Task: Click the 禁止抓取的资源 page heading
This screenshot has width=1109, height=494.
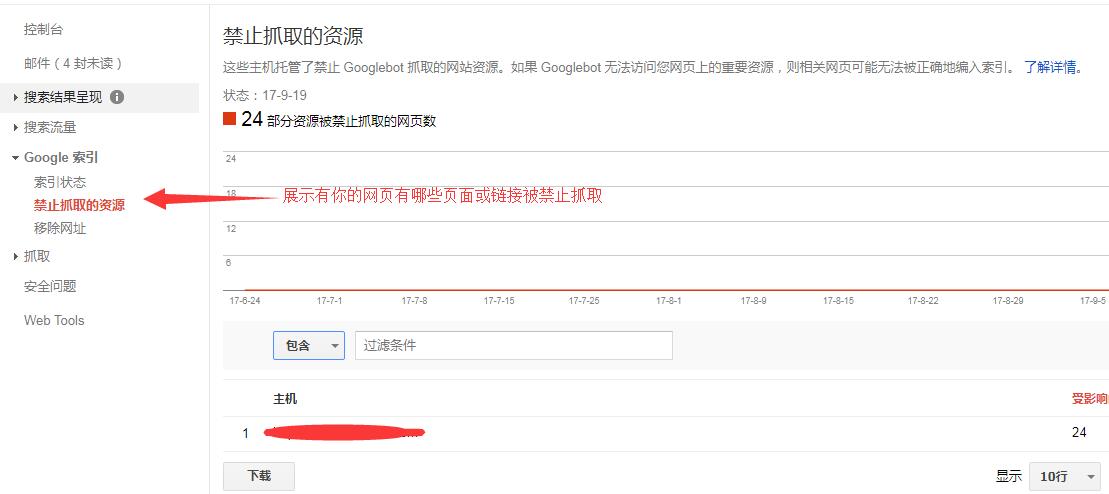Action: 293,36
